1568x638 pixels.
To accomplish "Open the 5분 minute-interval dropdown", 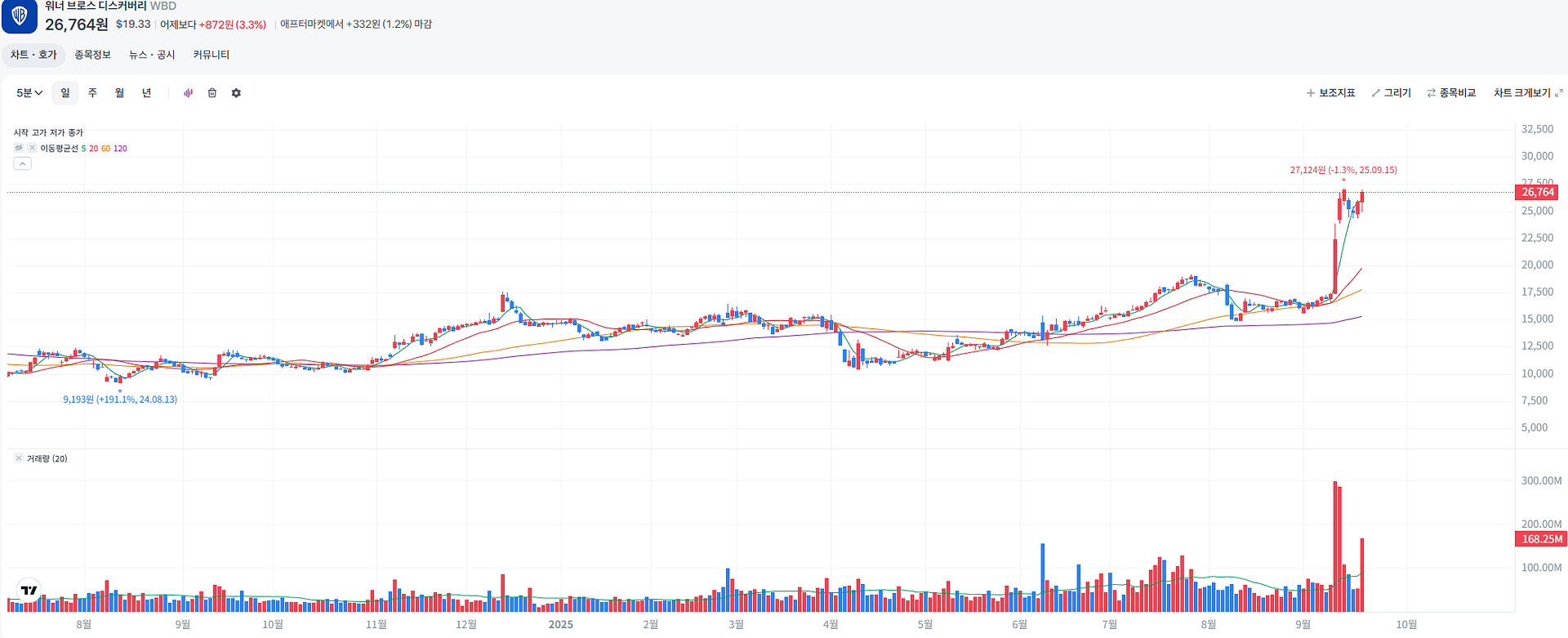I will click(x=29, y=93).
